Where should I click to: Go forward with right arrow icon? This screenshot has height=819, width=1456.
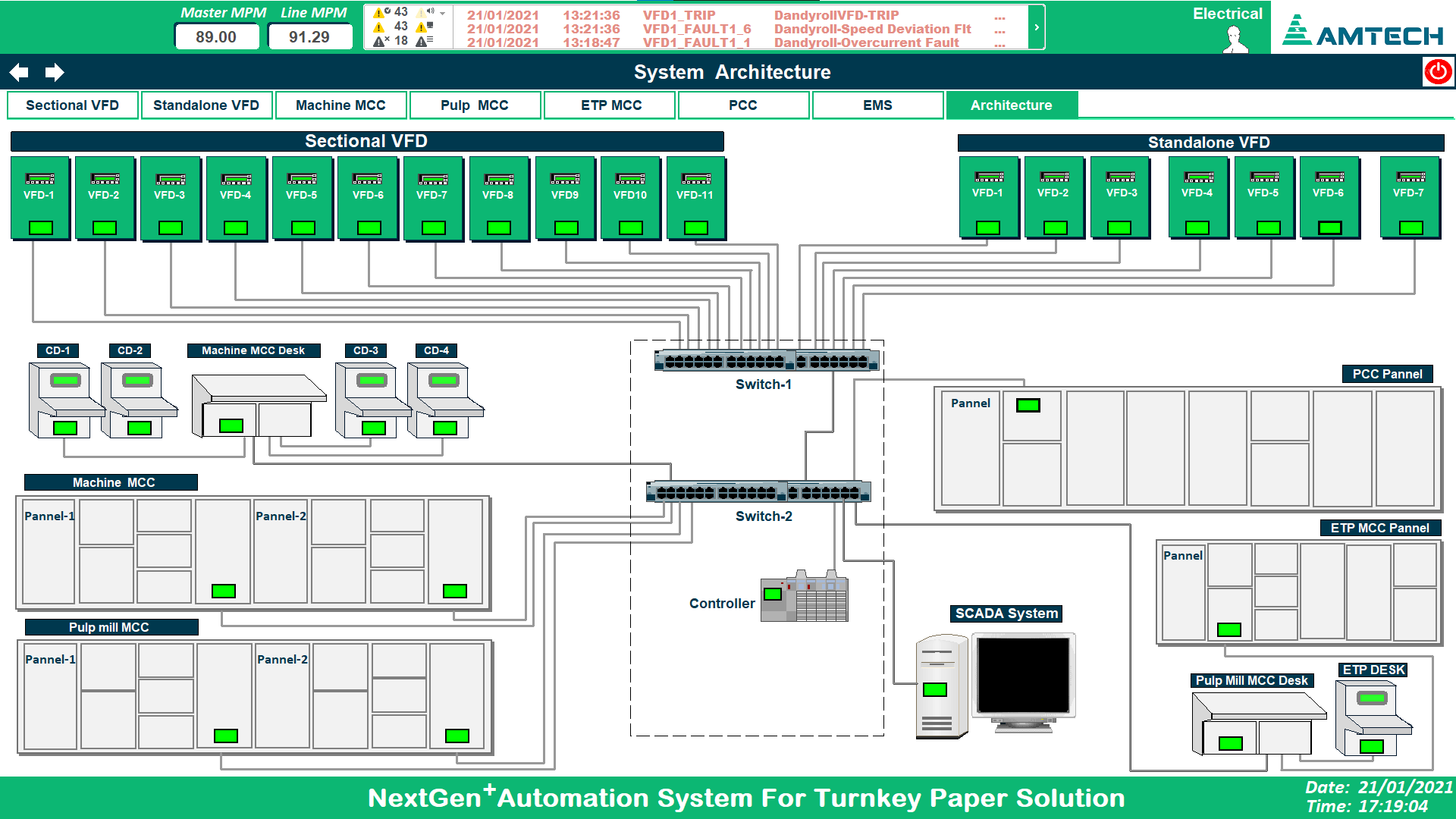(55, 72)
